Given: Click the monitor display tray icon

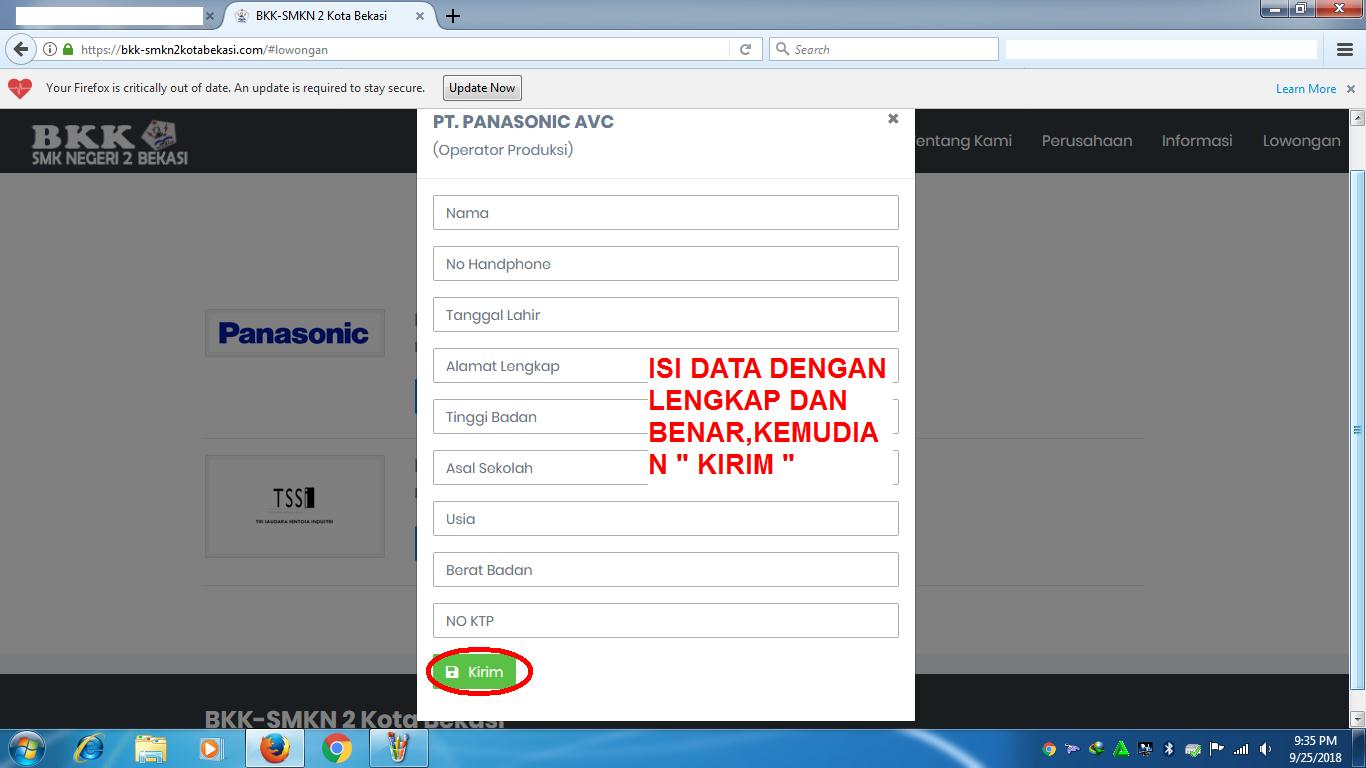Looking at the screenshot, I should click(1145, 749).
